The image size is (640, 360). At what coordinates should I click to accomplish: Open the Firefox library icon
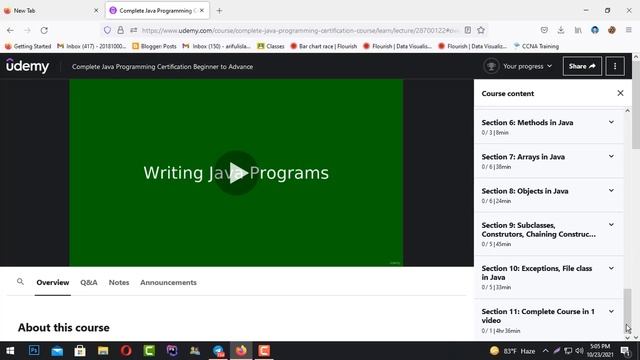click(578, 30)
